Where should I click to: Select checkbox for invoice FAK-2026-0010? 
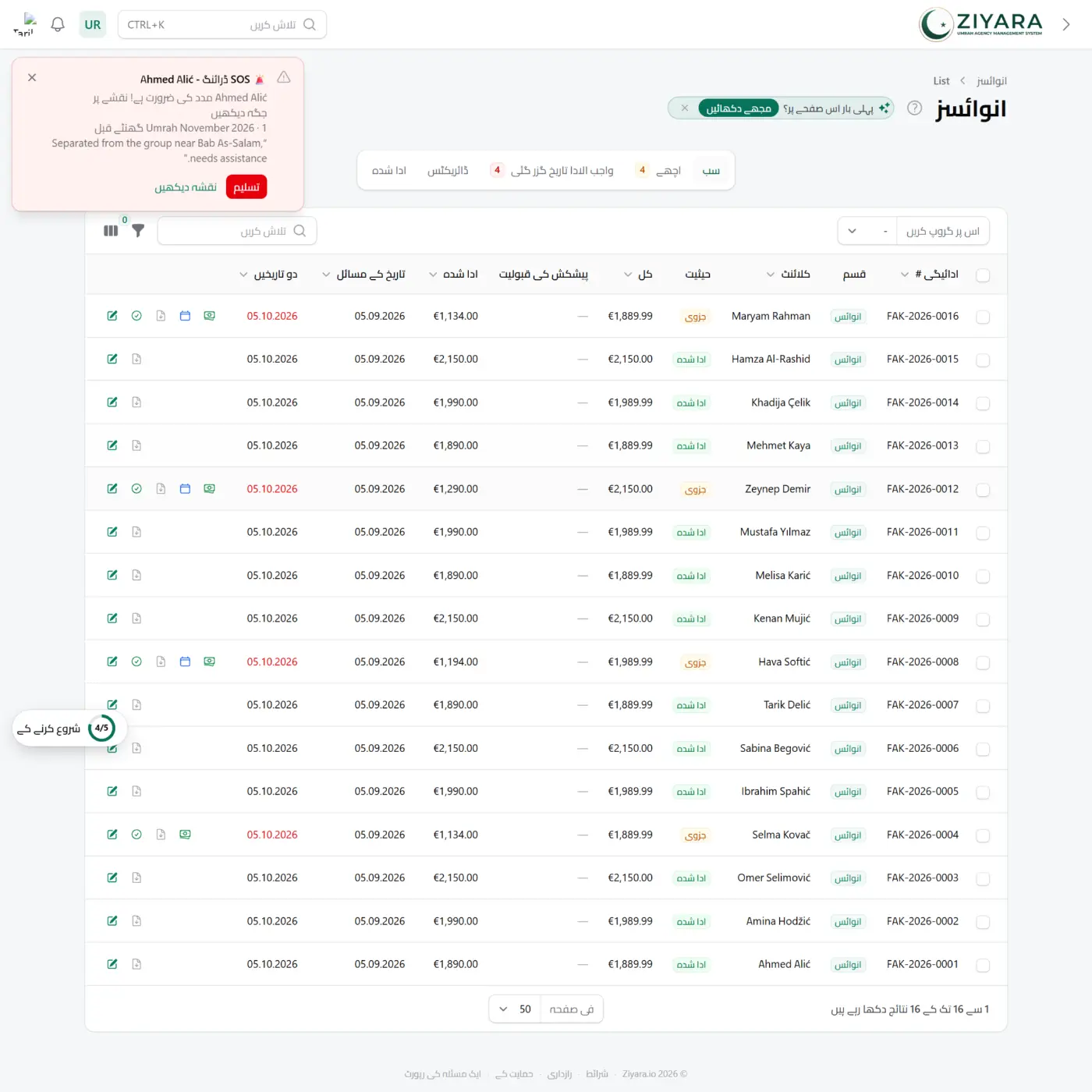(x=983, y=576)
